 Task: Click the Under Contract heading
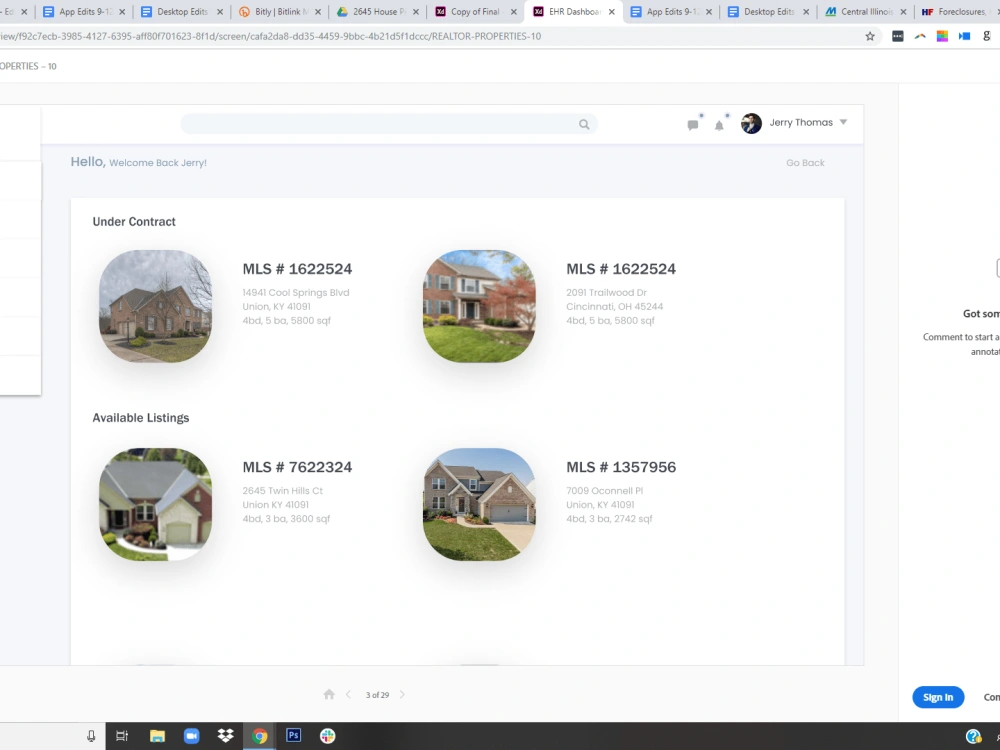pyautogui.click(x=134, y=221)
